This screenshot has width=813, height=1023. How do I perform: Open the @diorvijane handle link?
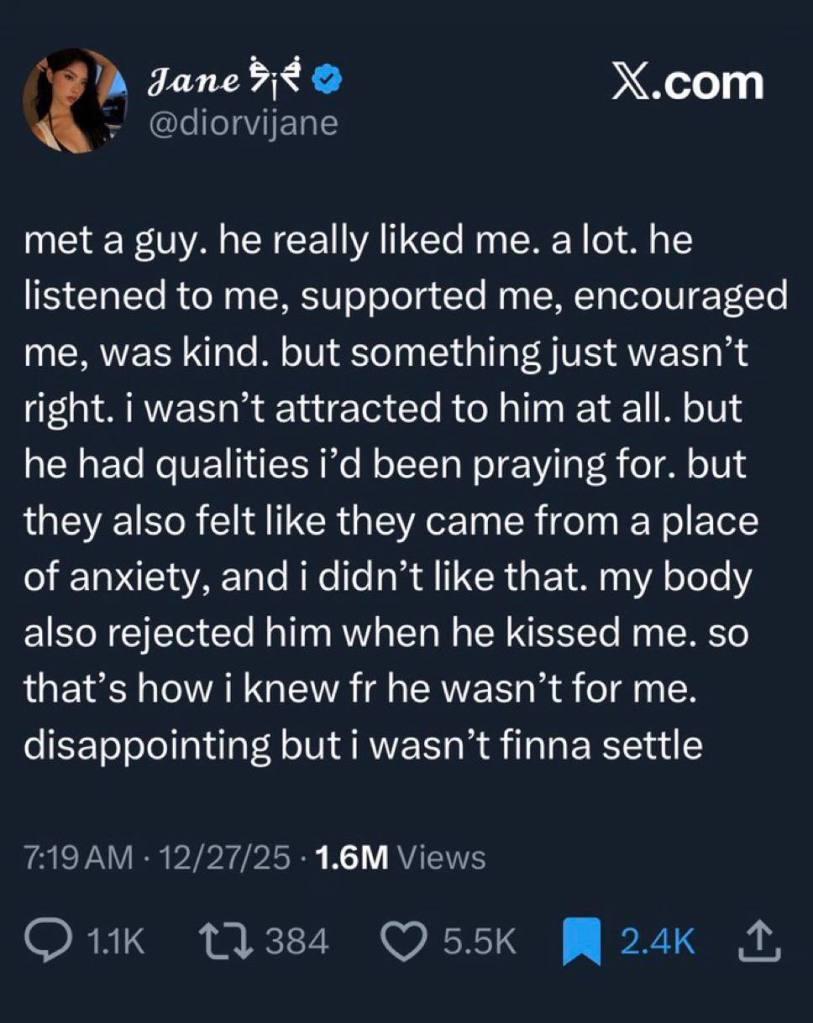(243, 123)
